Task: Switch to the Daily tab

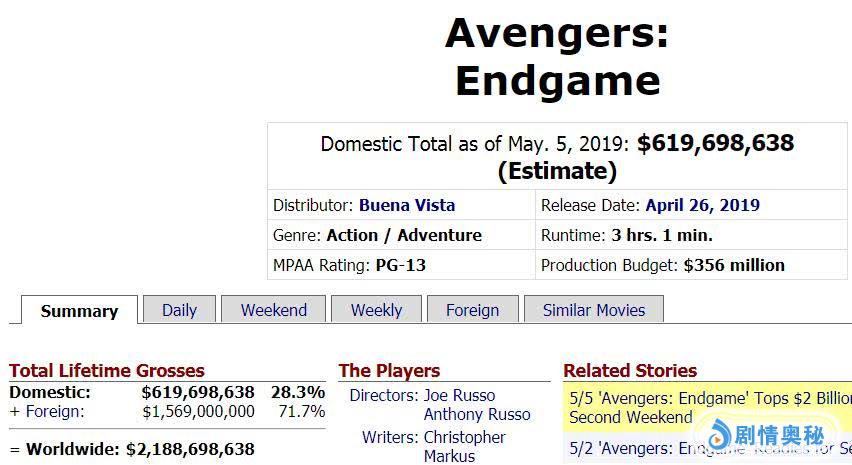Action: (x=179, y=310)
